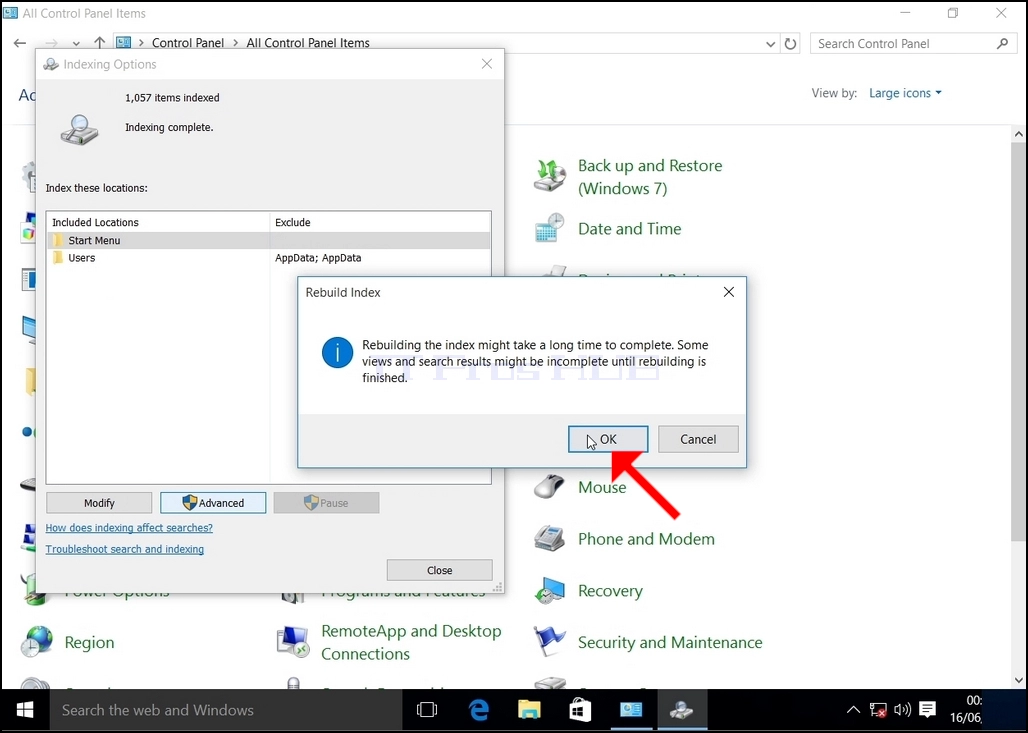Click 'AppData; AppData' exclude cell
This screenshot has height=733, width=1028.
point(318,258)
